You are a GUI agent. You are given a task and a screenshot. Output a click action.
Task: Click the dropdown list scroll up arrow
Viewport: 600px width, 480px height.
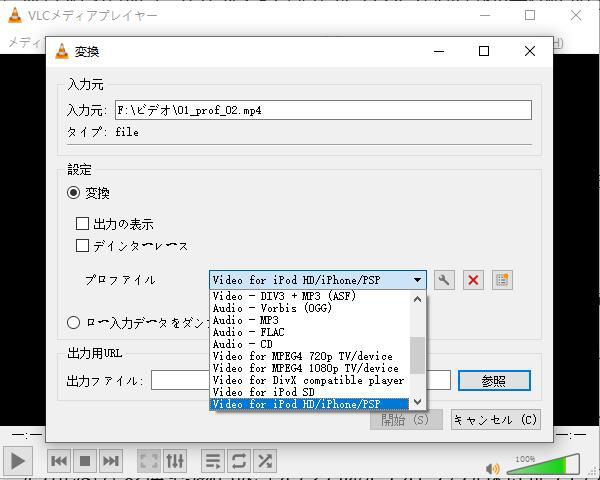click(417, 299)
